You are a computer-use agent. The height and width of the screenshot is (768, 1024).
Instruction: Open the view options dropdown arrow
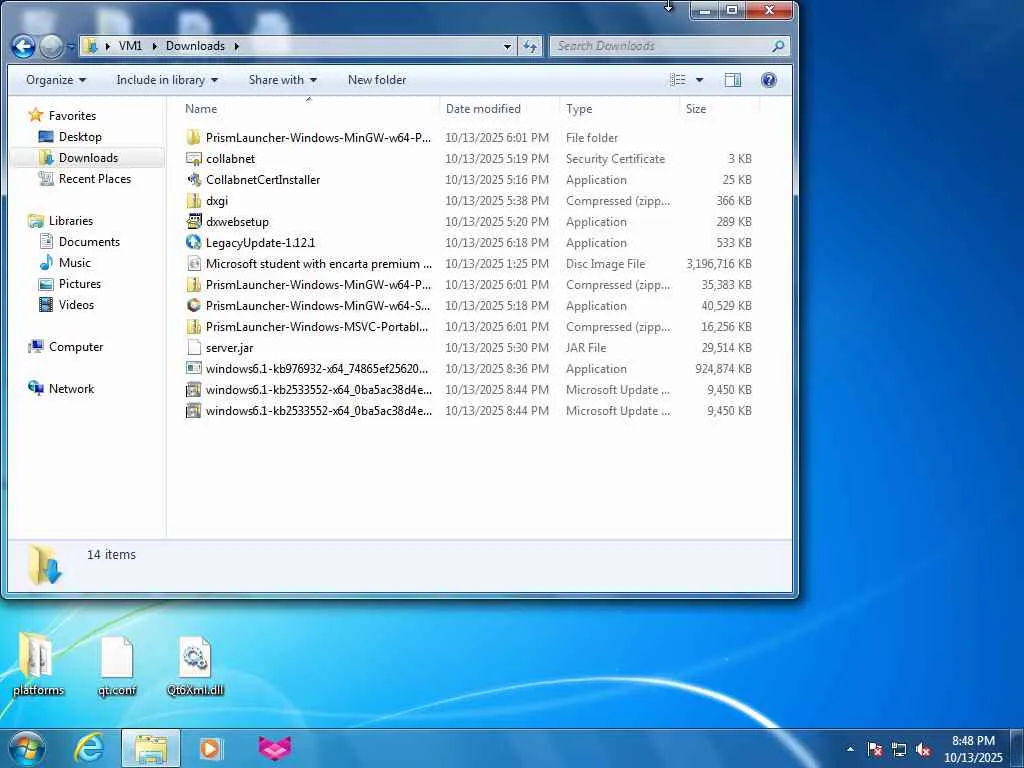699,80
